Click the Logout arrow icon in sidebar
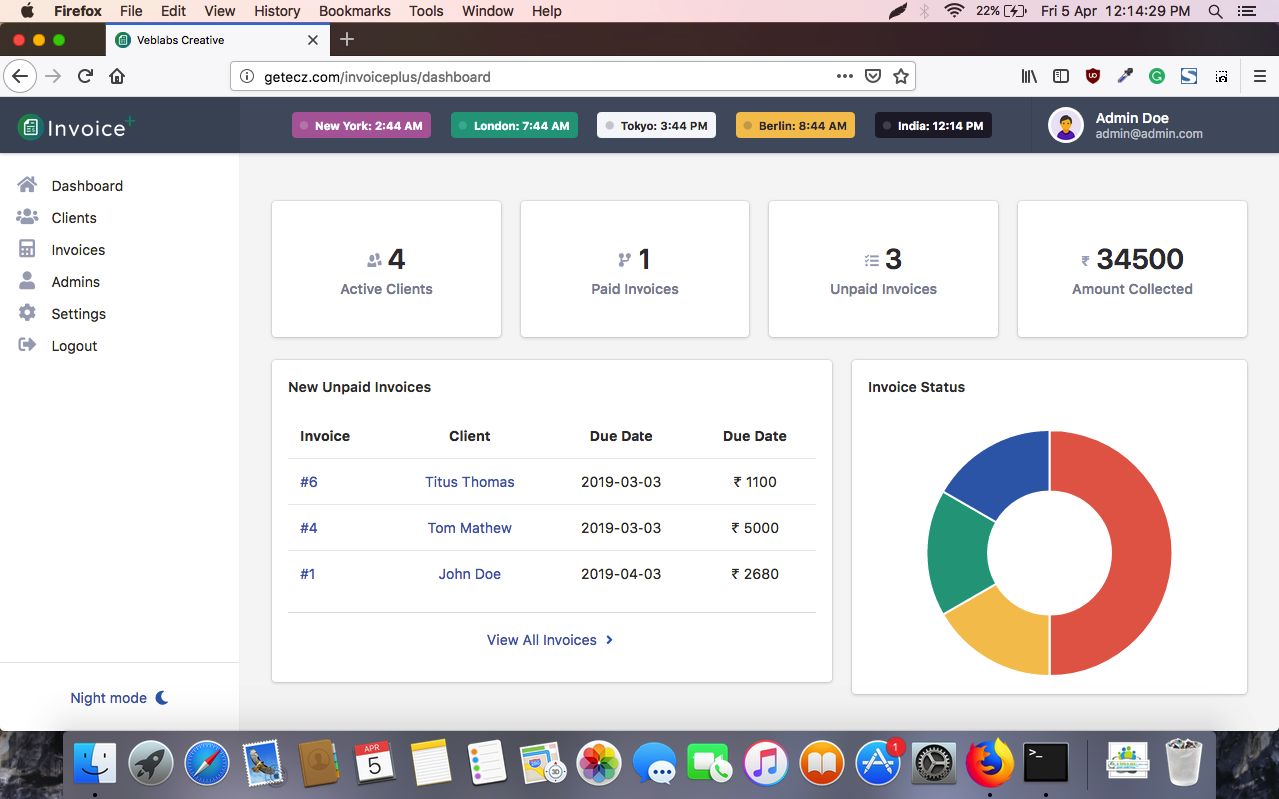Image resolution: width=1279 pixels, height=799 pixels. pyautogui.click(x=27, y=345)
